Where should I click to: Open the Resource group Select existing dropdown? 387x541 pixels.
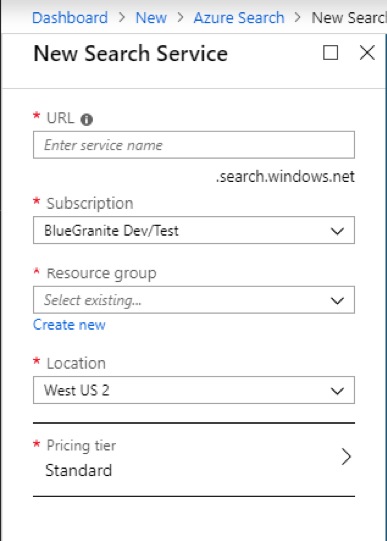(194, 300)
